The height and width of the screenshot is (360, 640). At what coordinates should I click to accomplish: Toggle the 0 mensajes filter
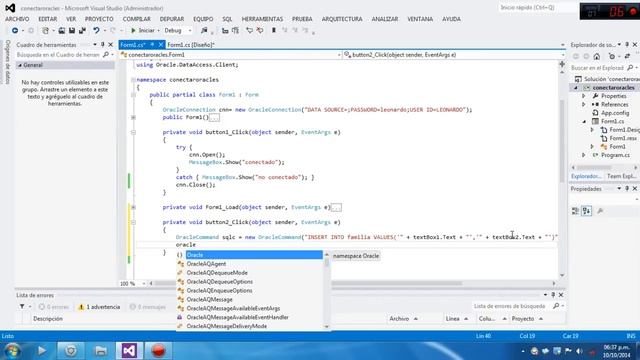point(147,307)
